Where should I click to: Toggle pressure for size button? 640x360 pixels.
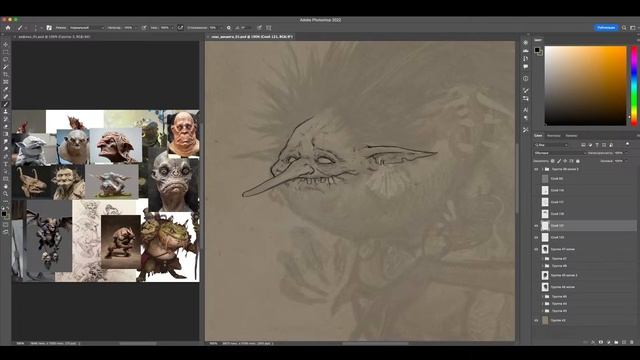coord(259,28)
